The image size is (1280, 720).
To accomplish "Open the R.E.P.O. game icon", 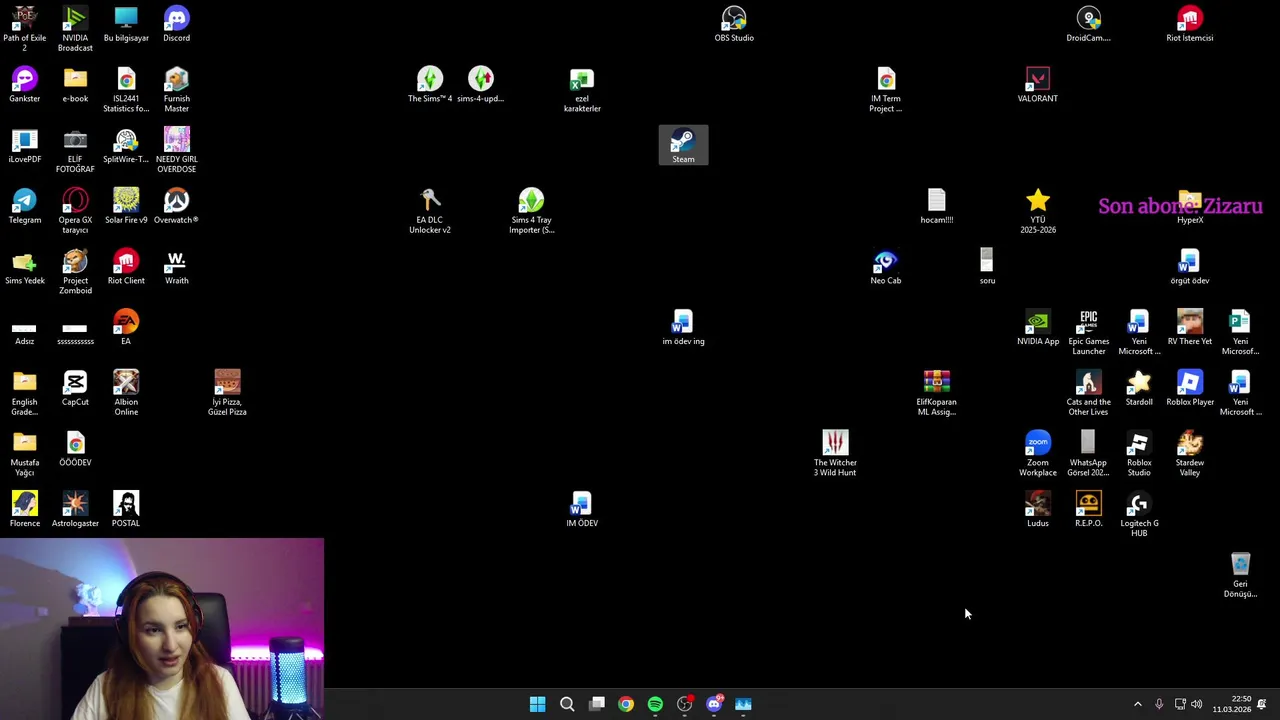I will (x=1088, y=510).
